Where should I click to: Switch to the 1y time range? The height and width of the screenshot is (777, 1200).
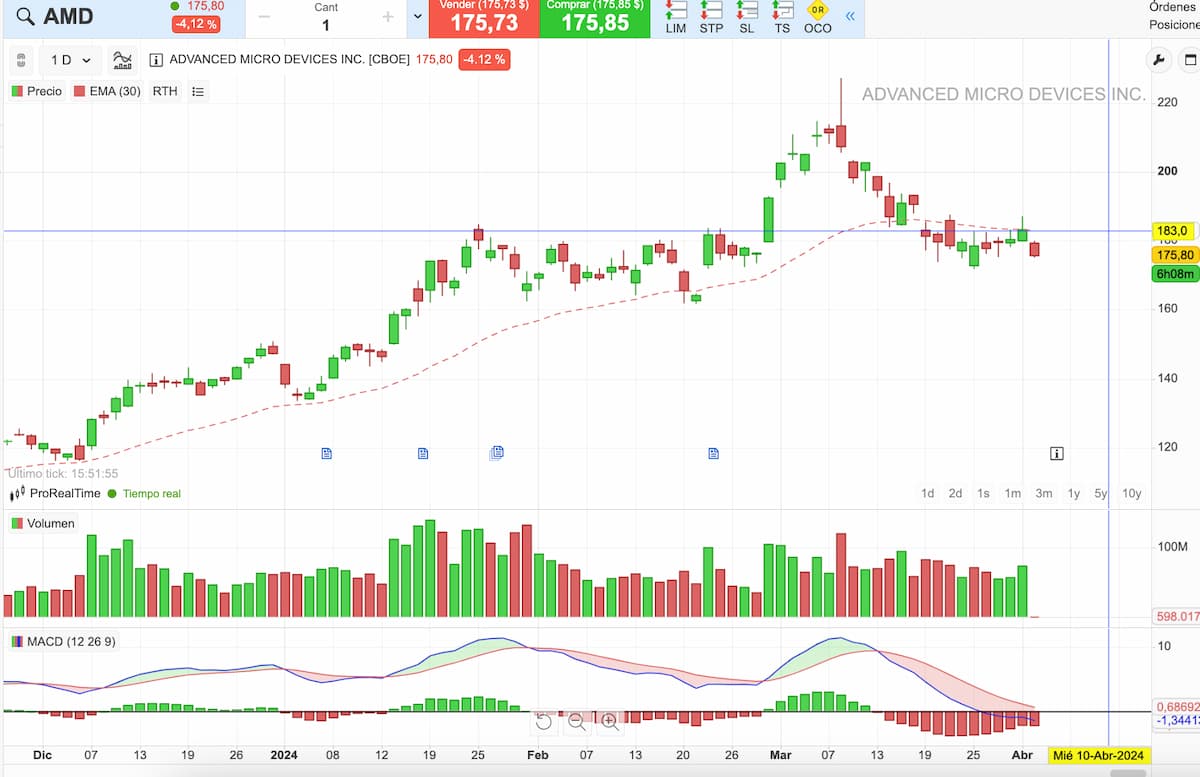[x=1073, y=493]
